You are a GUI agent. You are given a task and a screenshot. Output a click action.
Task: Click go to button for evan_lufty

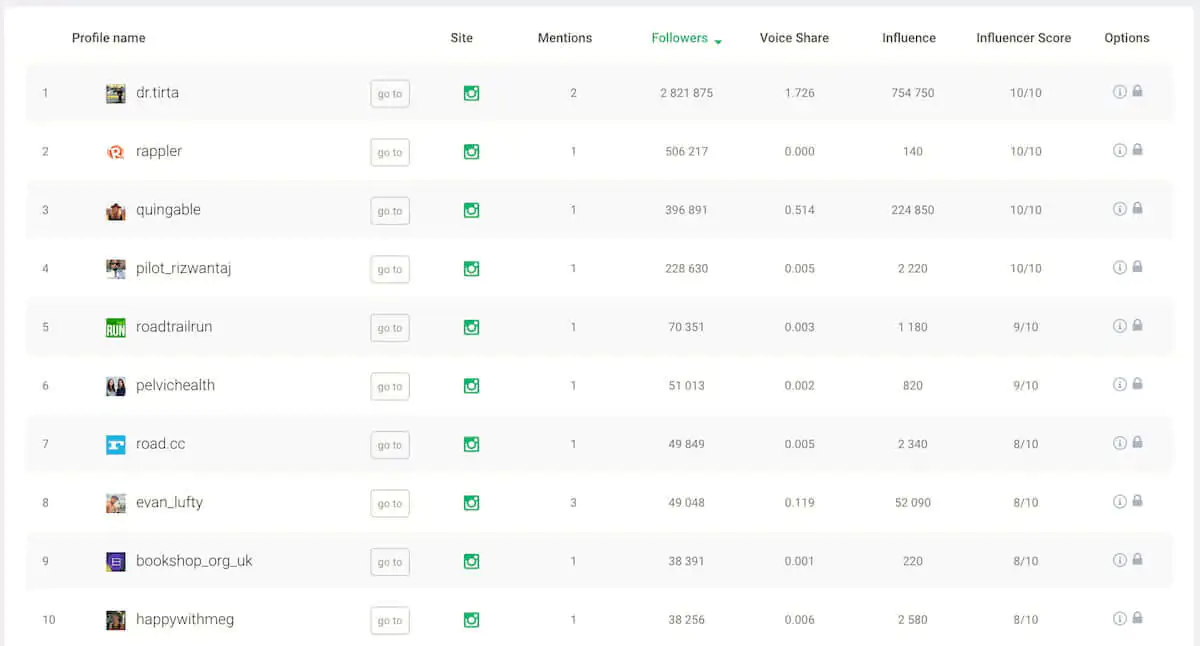click(390, 504)
